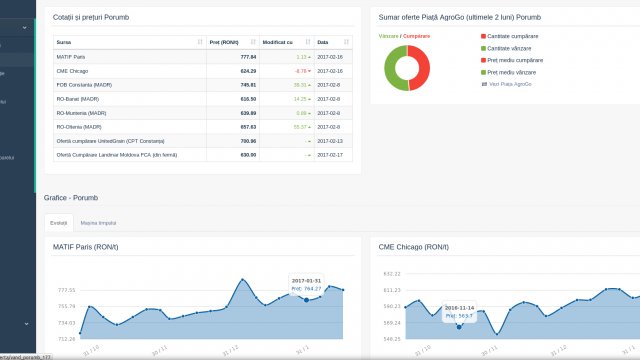Select RO-Muntenia (MADR) source name
Viewport: 640px width, 360px height.
tap(81, 113)
